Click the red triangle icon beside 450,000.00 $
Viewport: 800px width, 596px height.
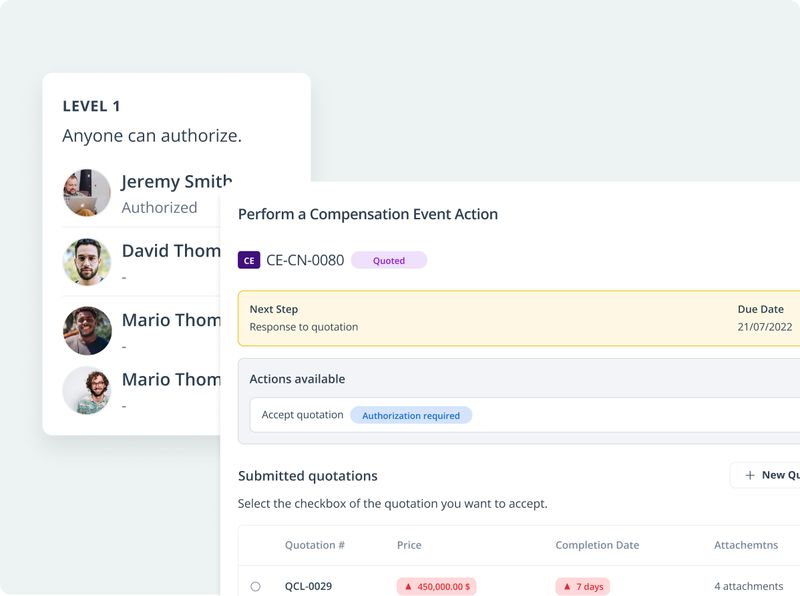click(x=408, y=587)
